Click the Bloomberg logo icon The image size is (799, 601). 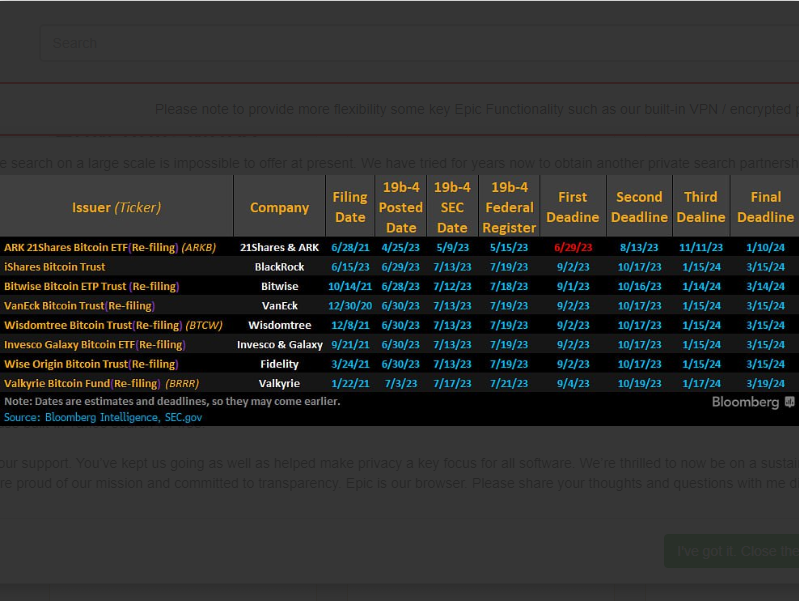(790, 402)
